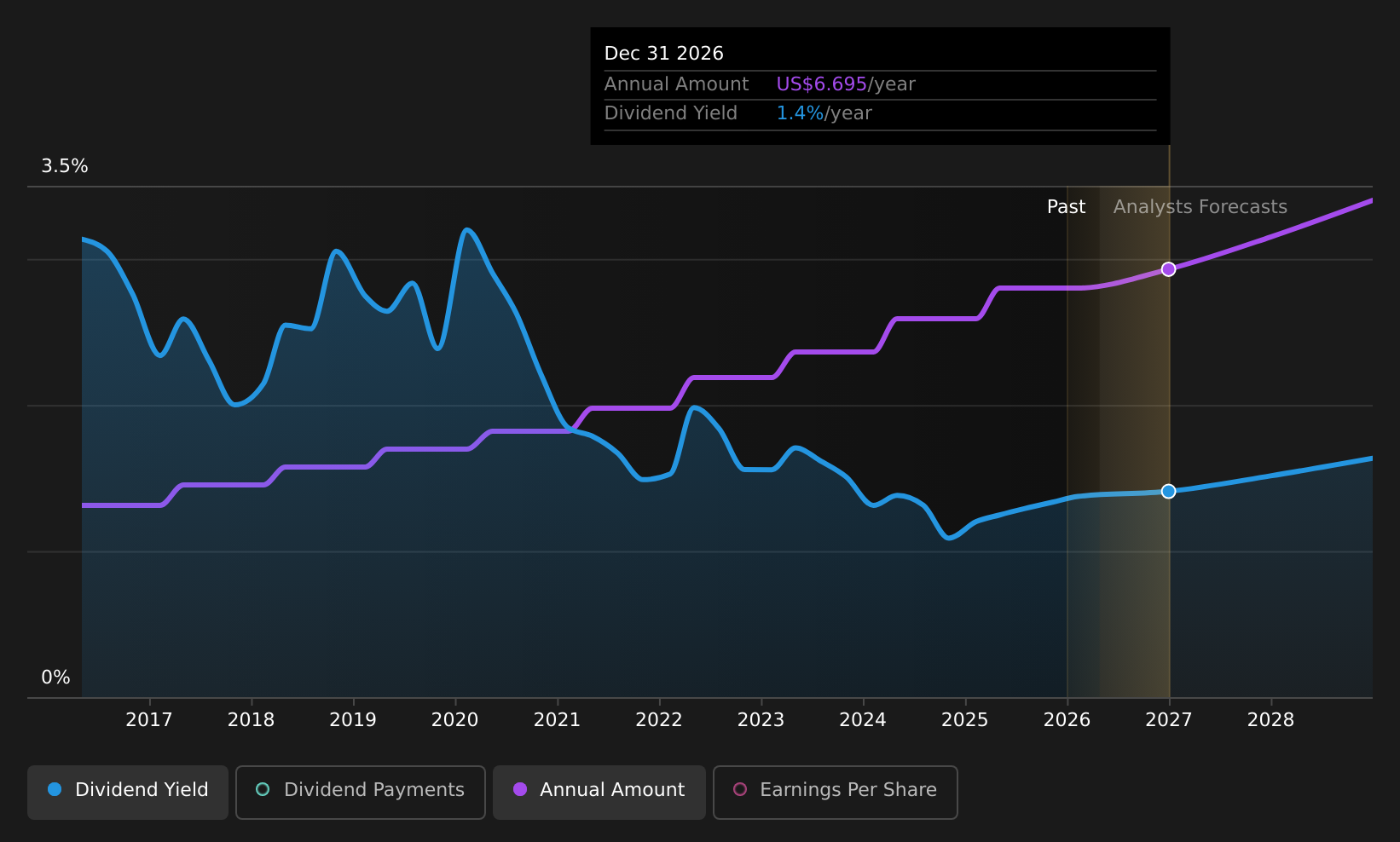The height and width of the screenshot is (842, 1400).
Task: Click the 'Analysts Forecasts' region label
Action: [x=1200, y=207]
